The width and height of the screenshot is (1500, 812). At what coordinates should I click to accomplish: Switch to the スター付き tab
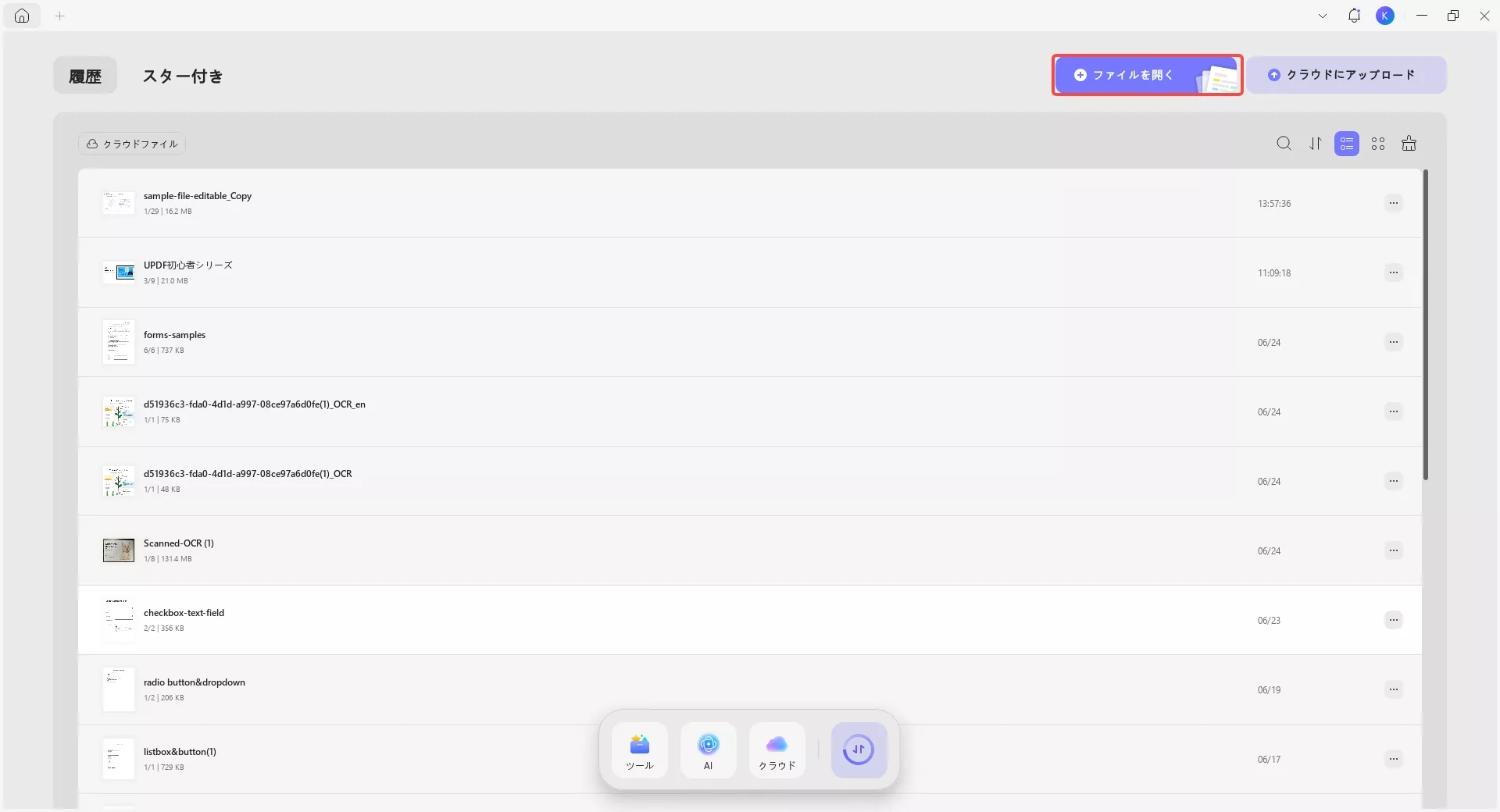tap(183, 76)
